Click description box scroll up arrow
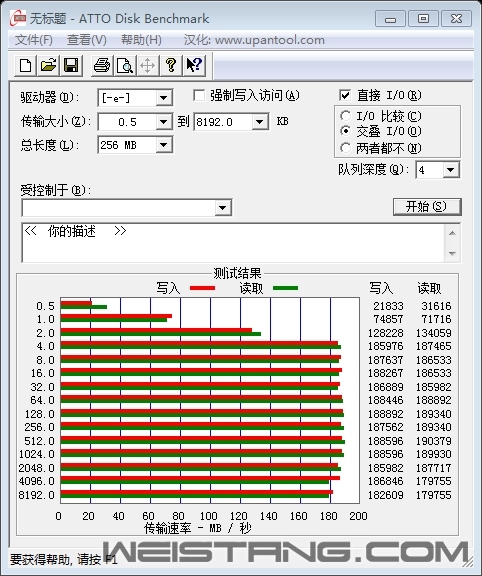This screenshot has height=576, width=482. pyautogui.click(x=452, y=233)
